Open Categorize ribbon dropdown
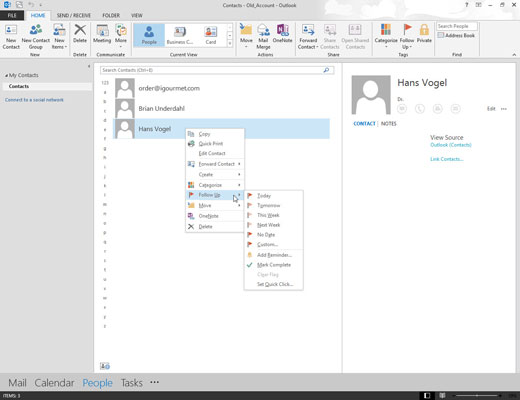The height and width of the screenshot is (400, 520). 386,36
